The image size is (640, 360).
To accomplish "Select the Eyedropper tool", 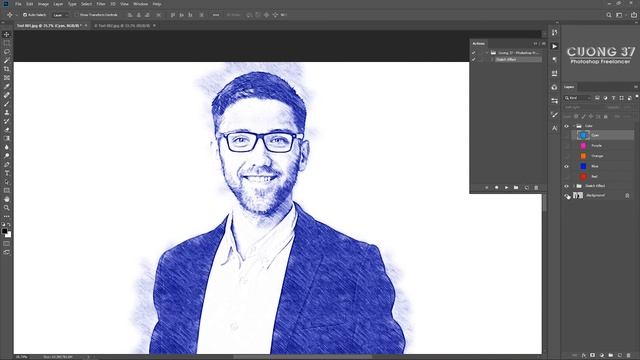I will (x=7, y=86).
